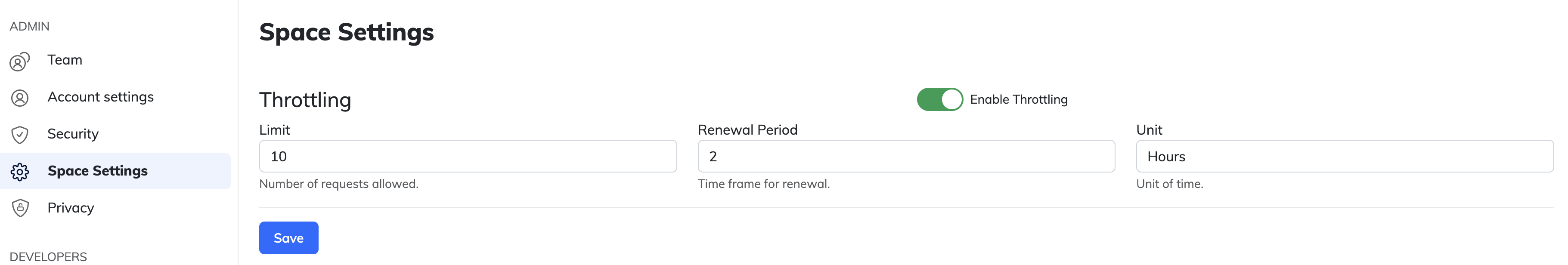Disable the Enable Throttling switch
The height and width of the screenshot is (265, 1568).
pos(939,99)
